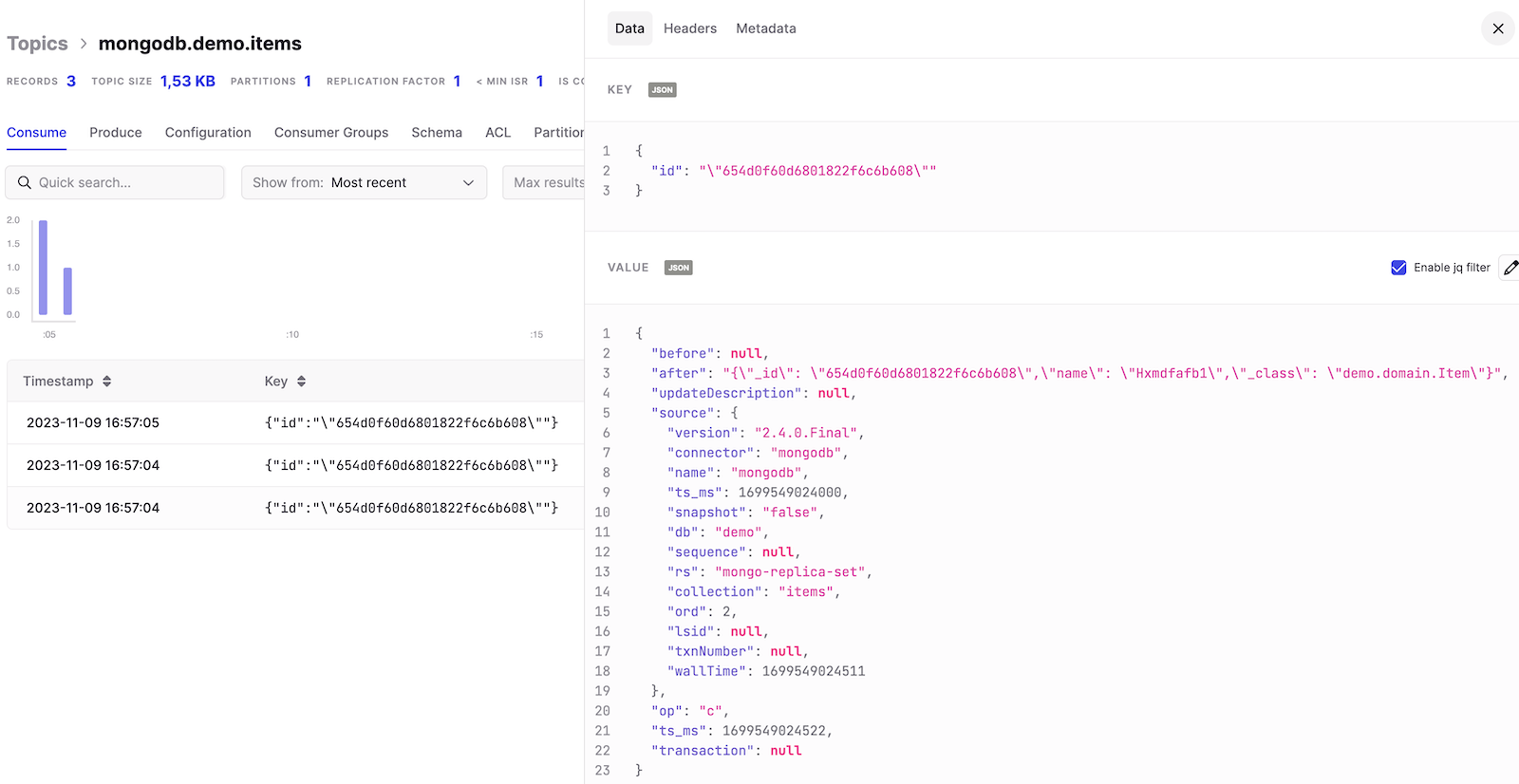Select the Consume tab
This screenshot has width=1519, height=784.
(x=36, y=133)
